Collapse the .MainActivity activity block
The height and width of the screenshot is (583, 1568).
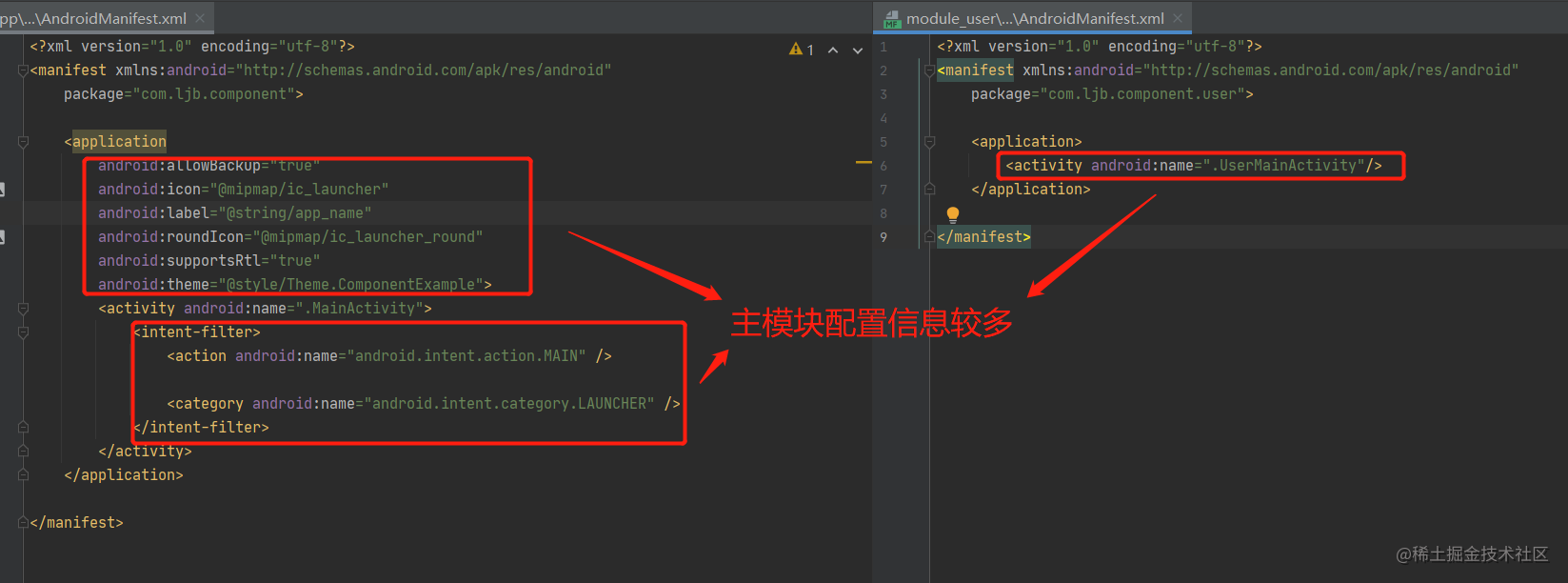click(23, 309)
